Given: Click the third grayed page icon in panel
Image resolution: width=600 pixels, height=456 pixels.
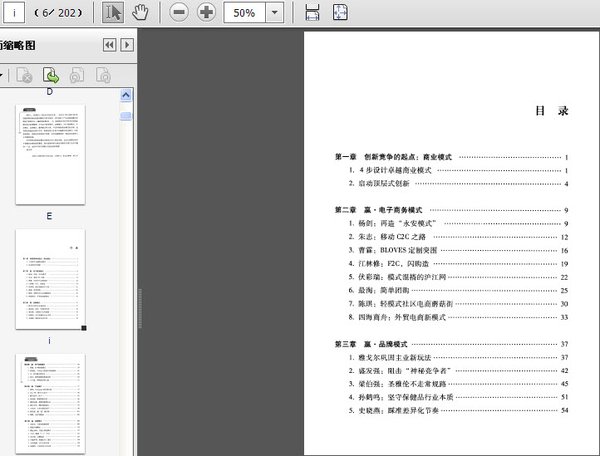Looking at the screenshot, I should (x=76, y=75).
